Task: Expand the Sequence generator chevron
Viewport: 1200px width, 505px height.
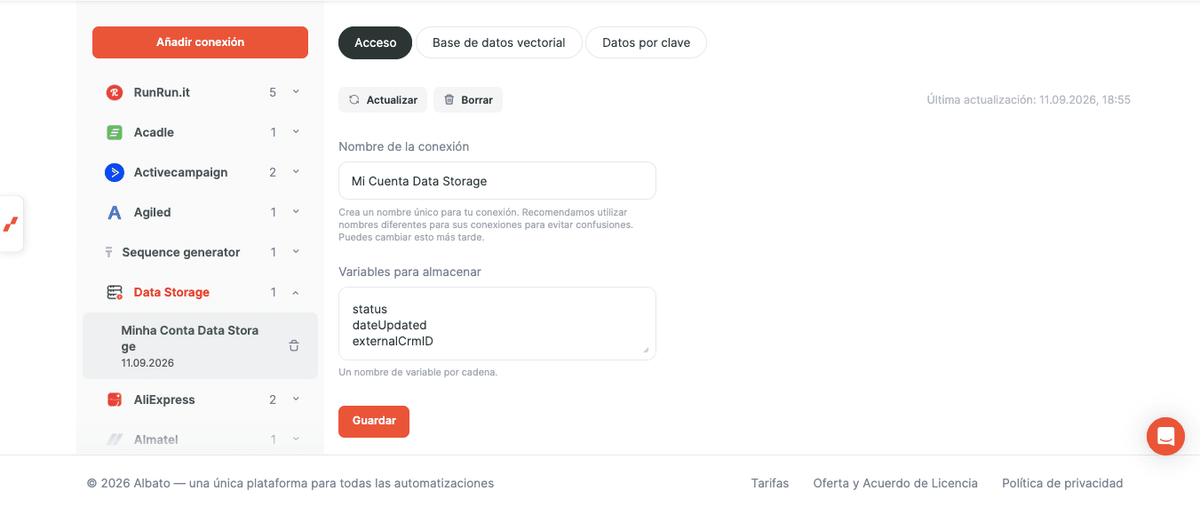Action: click(295, 252)
